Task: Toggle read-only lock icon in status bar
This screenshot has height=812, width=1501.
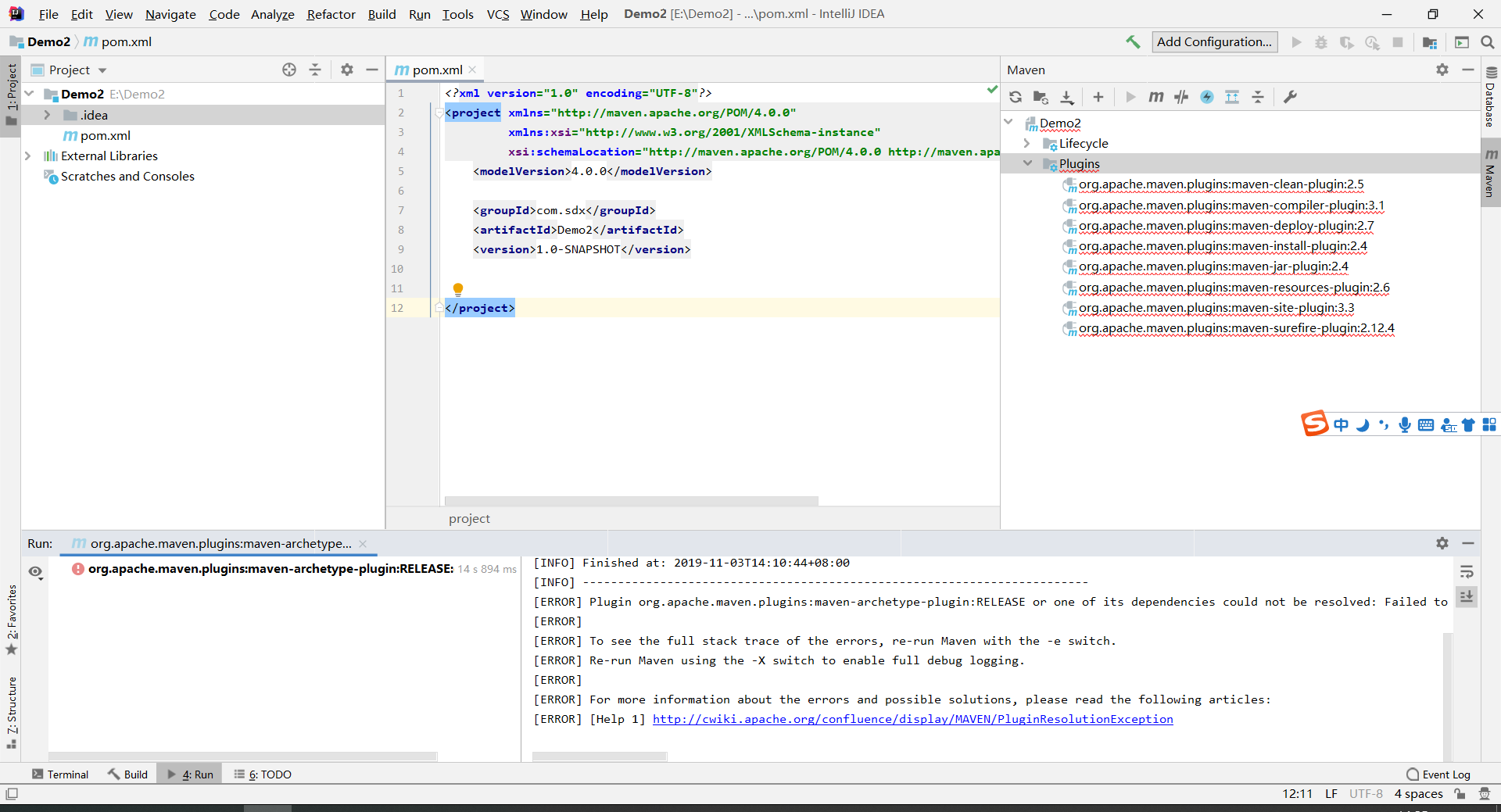Action: point(1460,794)
